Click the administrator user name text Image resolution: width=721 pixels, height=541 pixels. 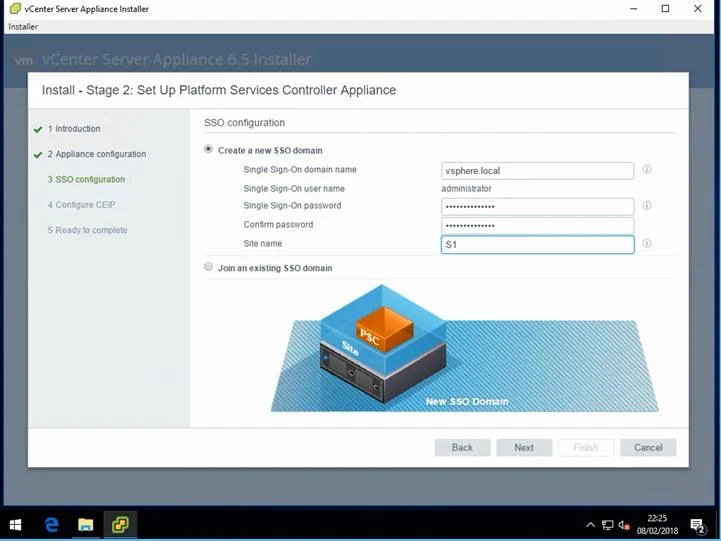click(x=466, y=188)
